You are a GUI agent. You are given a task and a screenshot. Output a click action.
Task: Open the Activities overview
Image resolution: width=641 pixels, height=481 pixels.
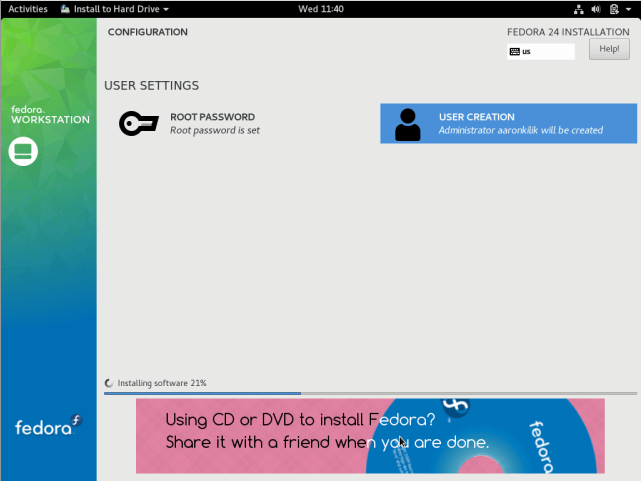click(x=28, y=9)
